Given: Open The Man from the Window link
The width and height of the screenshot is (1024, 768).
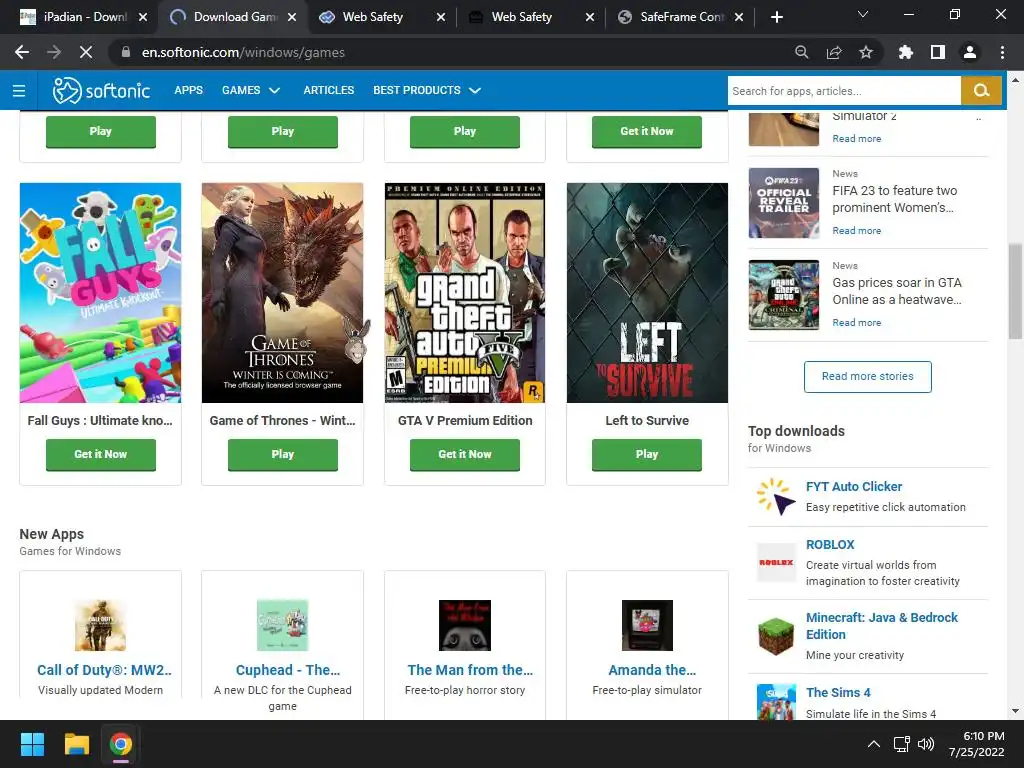Looking at the screenshot, I should click(x=470, y=670).
